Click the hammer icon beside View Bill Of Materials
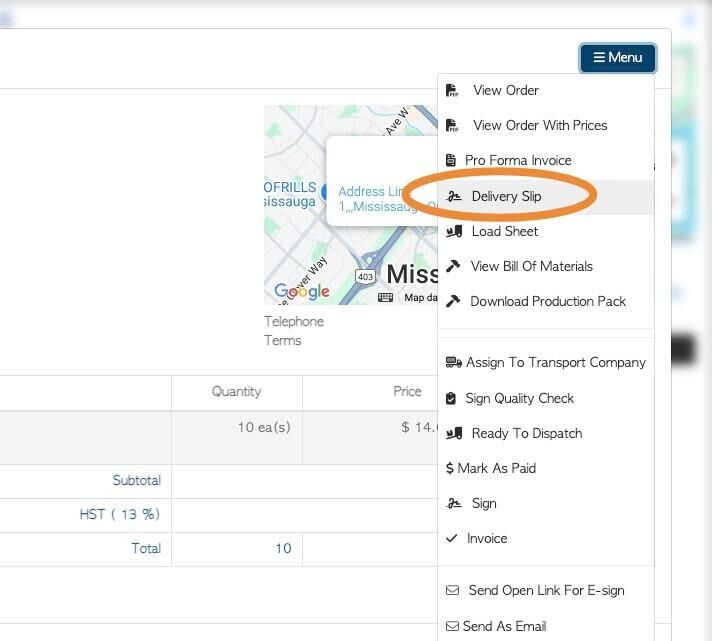The image size is (712, 641). tap(453, 267)
